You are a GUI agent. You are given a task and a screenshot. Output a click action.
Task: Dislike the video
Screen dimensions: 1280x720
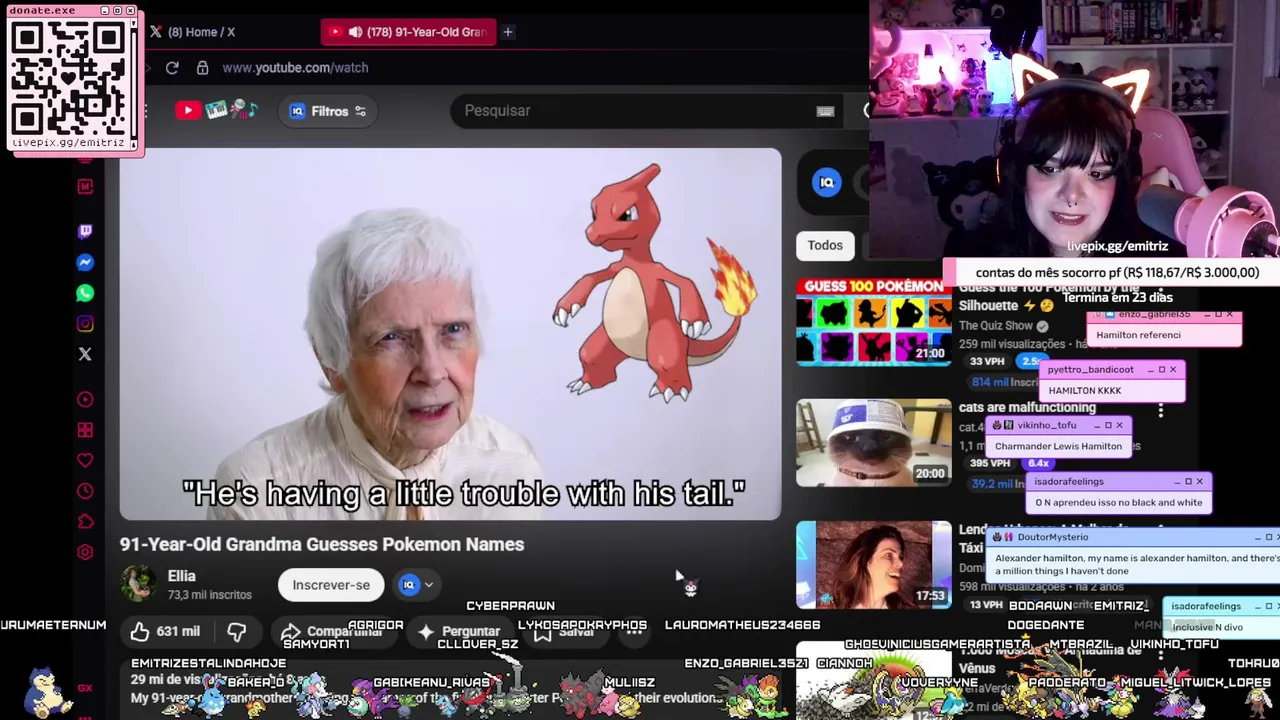237,631
